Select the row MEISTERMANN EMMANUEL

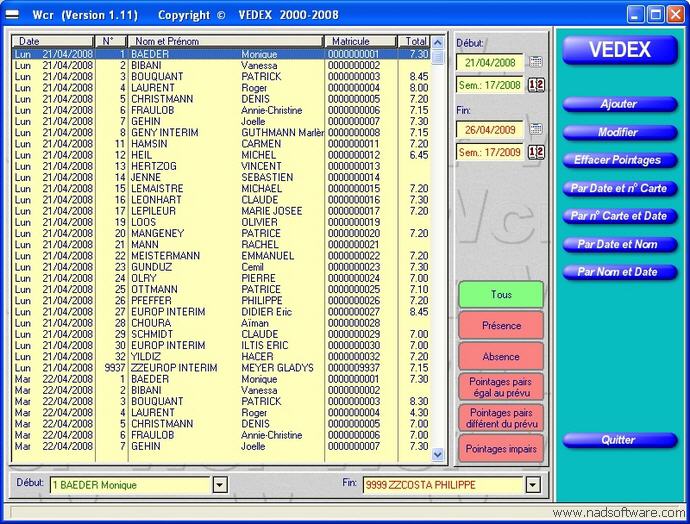click(x=221, y=256)
